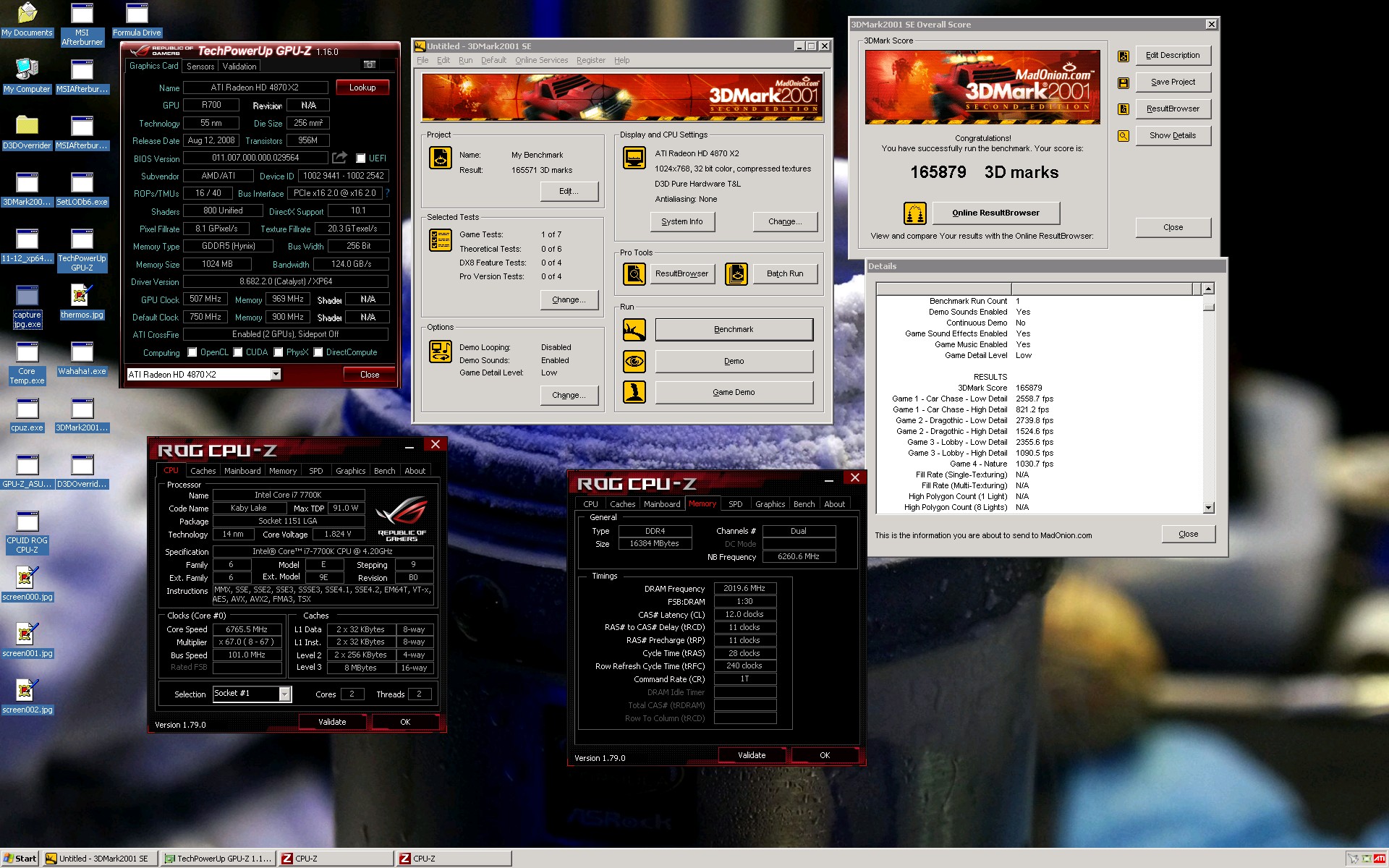This screenshot has width=1389, height=868.
Task: Click the Benchmark button to run
Action: (x=734, y=330)
